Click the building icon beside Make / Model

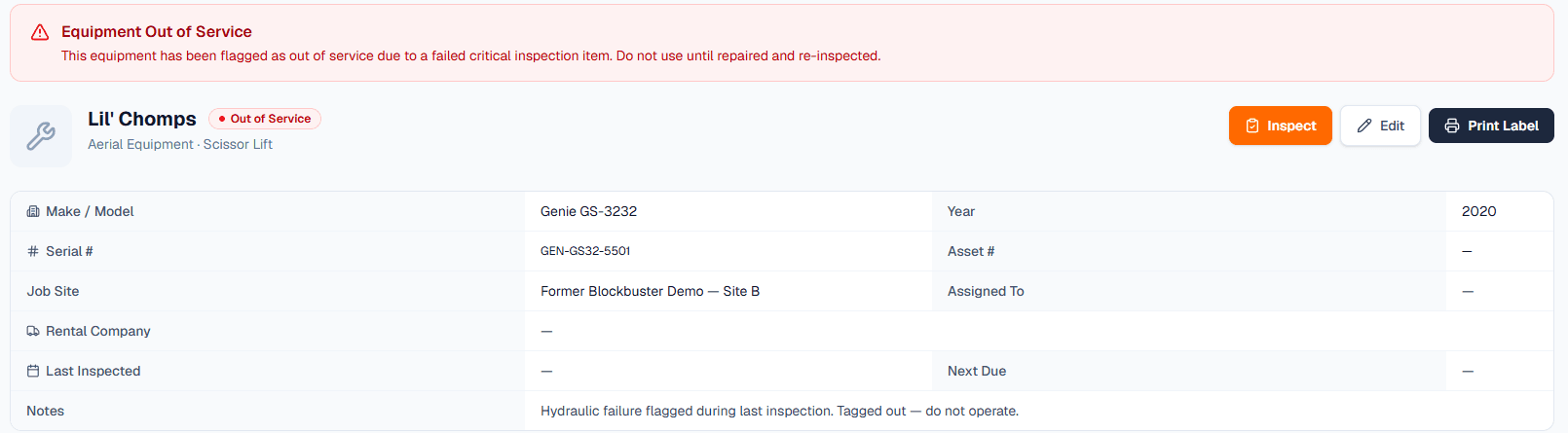point(33,211)
